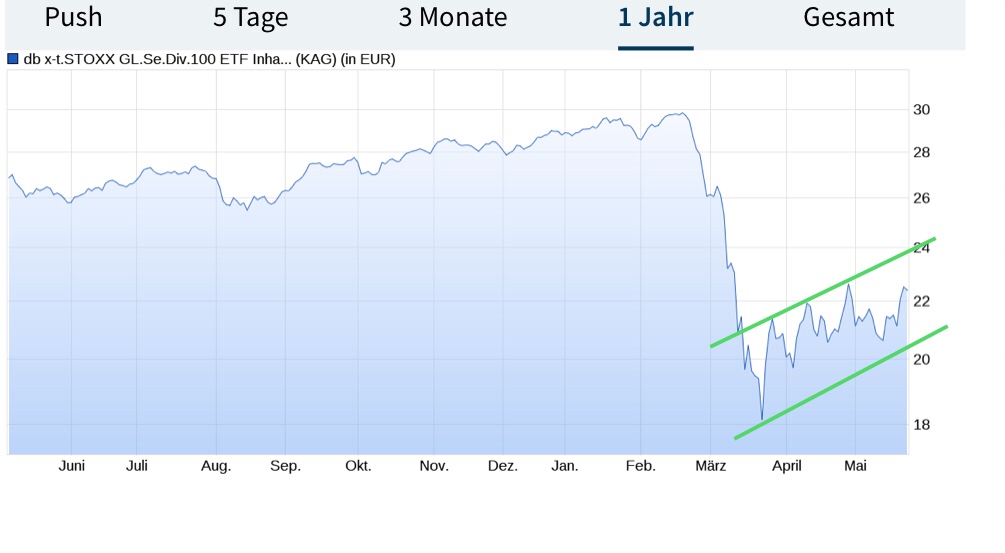Select the 5 Tage time range
The width and height of the screenshot is (1005, 553).
(250, 18)
